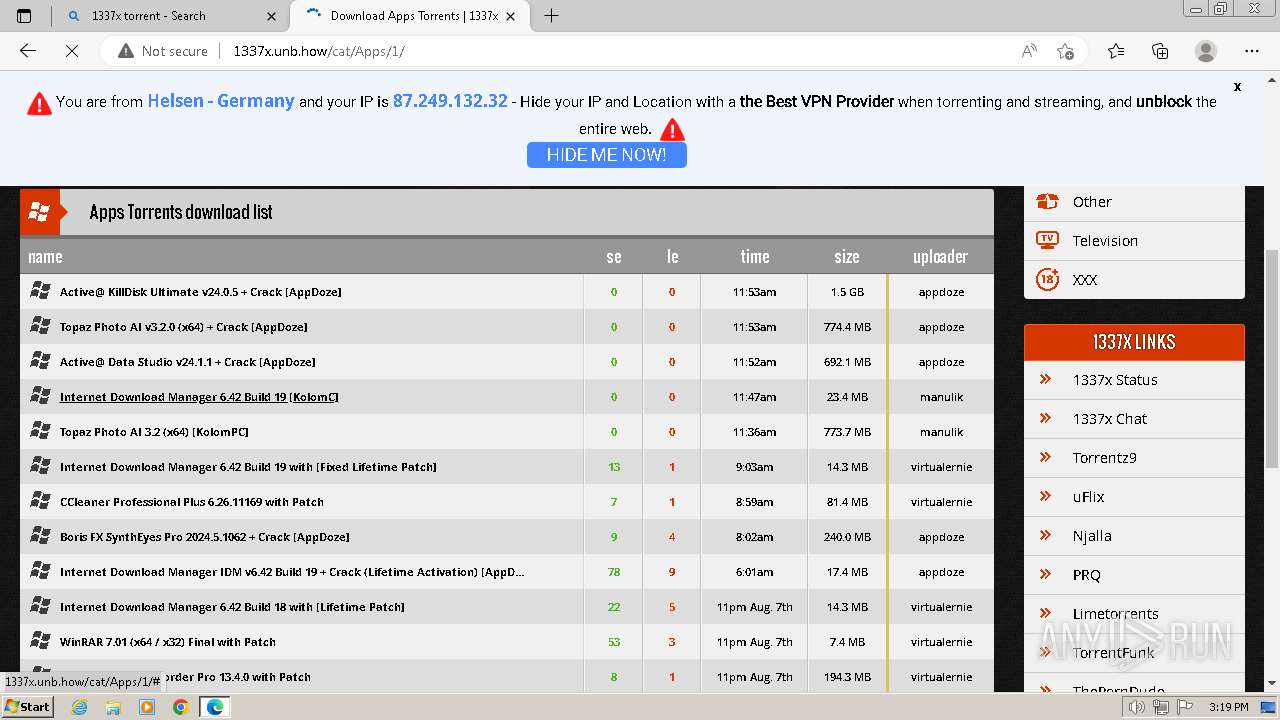Click uploader virtualernie in CCleaner row
Viewport: 1280px width, 720px height.
pos(941,502)
